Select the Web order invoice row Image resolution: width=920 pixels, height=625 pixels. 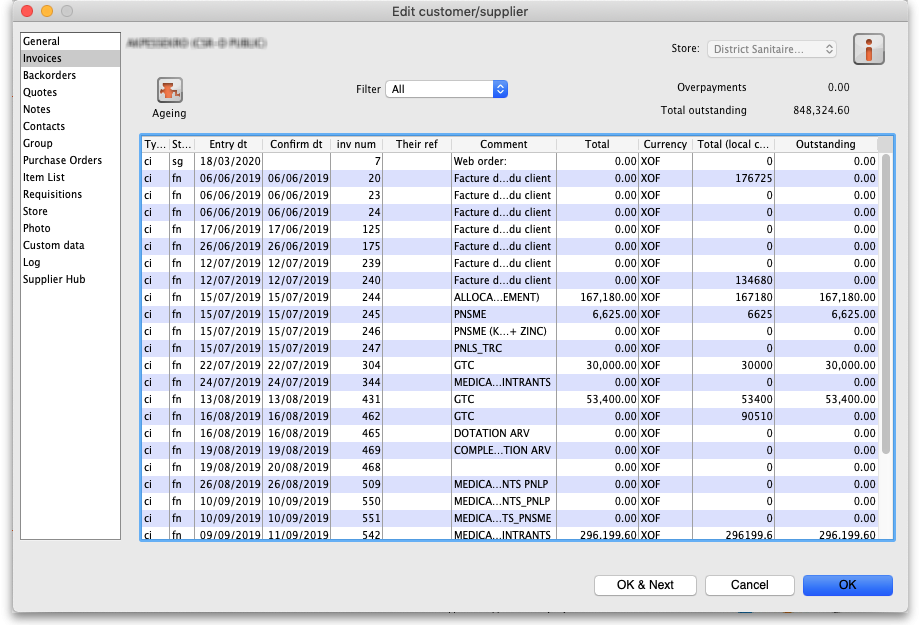(500, 161)
